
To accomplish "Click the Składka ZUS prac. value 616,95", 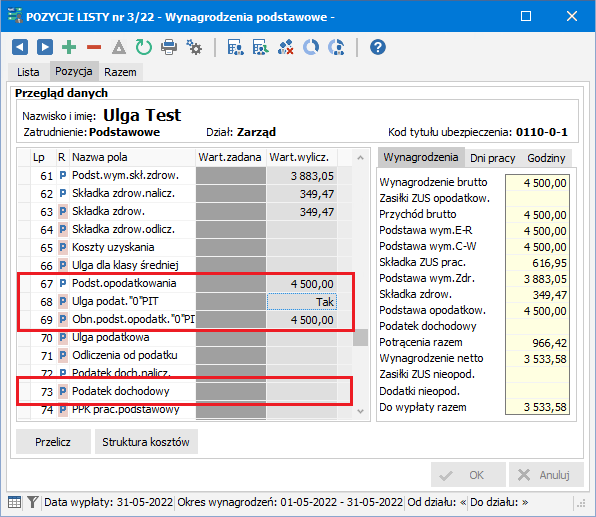I will [537, 263].
